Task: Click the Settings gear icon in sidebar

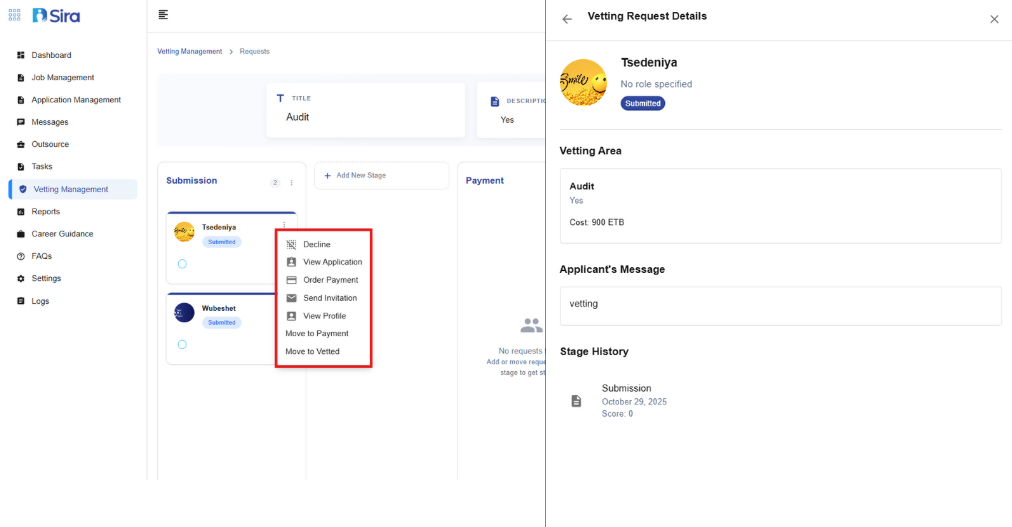Action: (21, 279)
